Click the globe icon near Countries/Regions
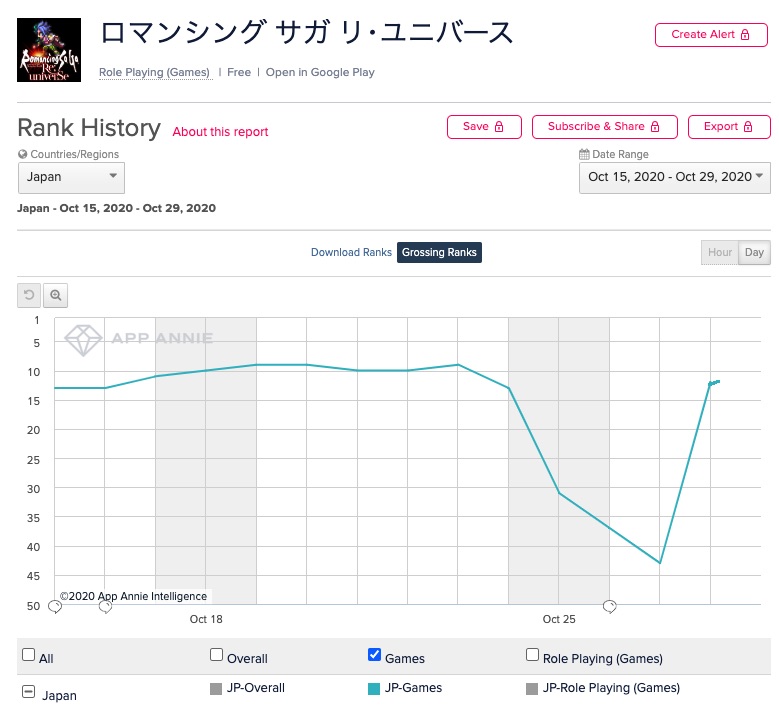This screenshot has width=779, height=706. click(23, 155)
